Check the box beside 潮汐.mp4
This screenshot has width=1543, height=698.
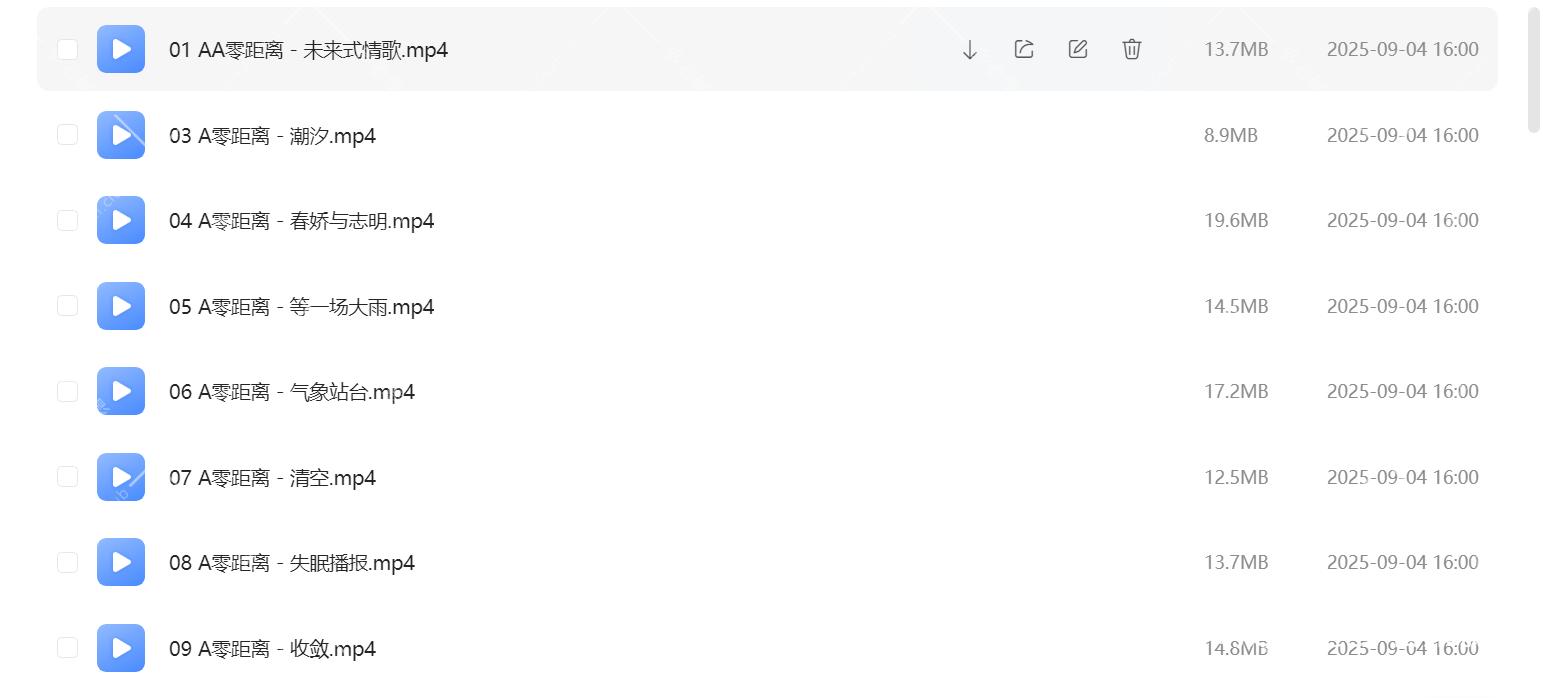click(x=67, y=134)
